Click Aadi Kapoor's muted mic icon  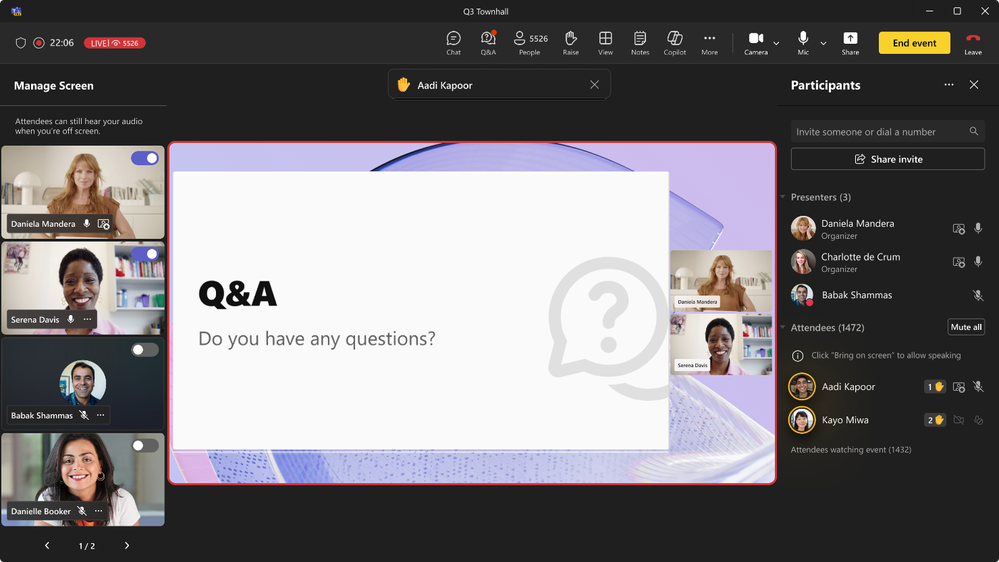coord(978,387)
